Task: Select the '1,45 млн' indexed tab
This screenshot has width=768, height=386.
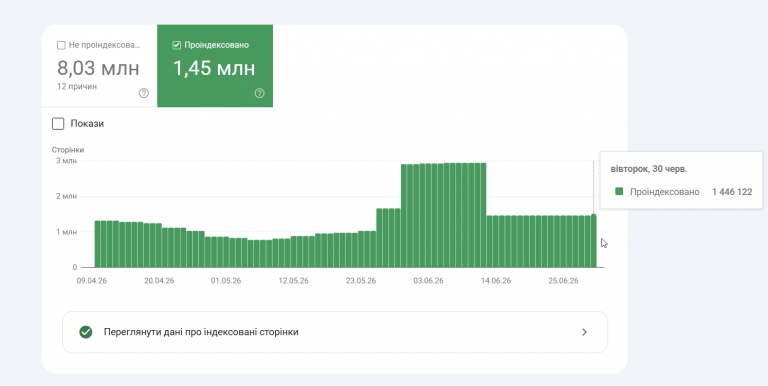Action: click(x=215, y=66)
